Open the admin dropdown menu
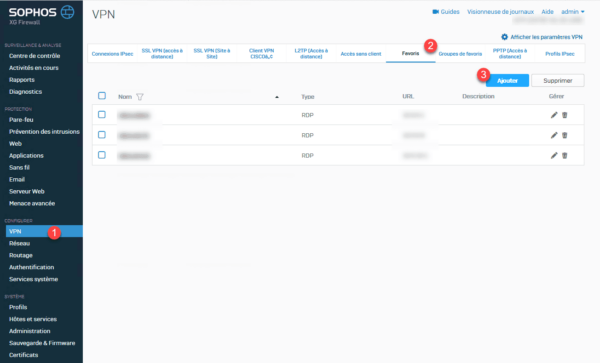 (x=572, y=12)
